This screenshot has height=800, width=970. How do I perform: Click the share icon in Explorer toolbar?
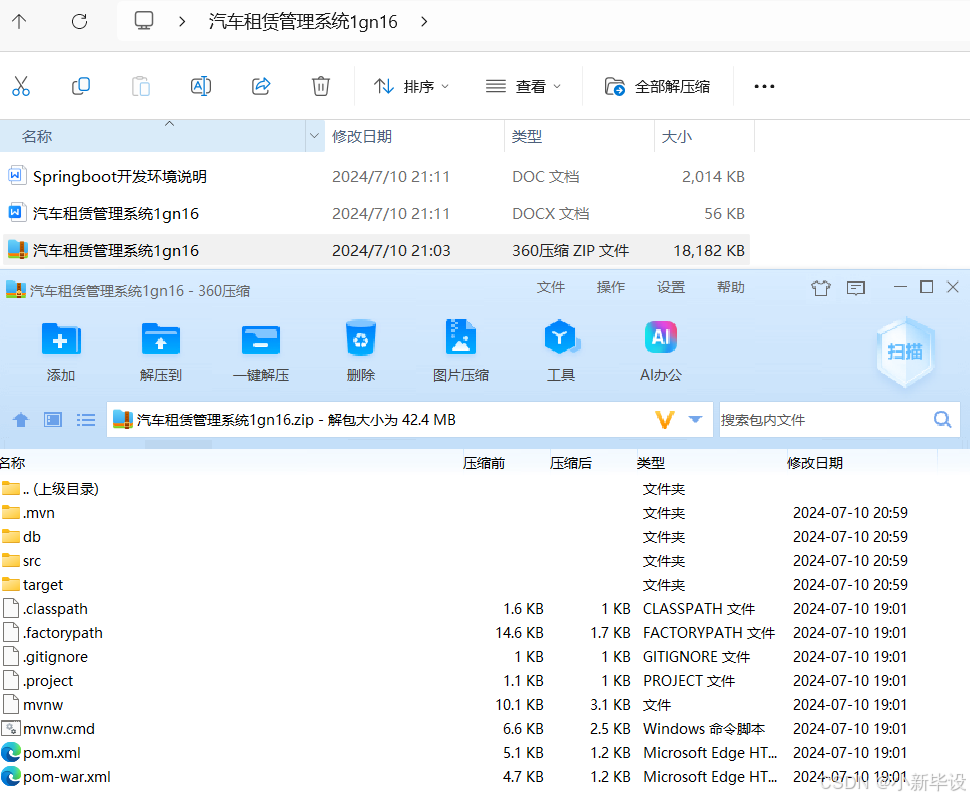[261, 86]
